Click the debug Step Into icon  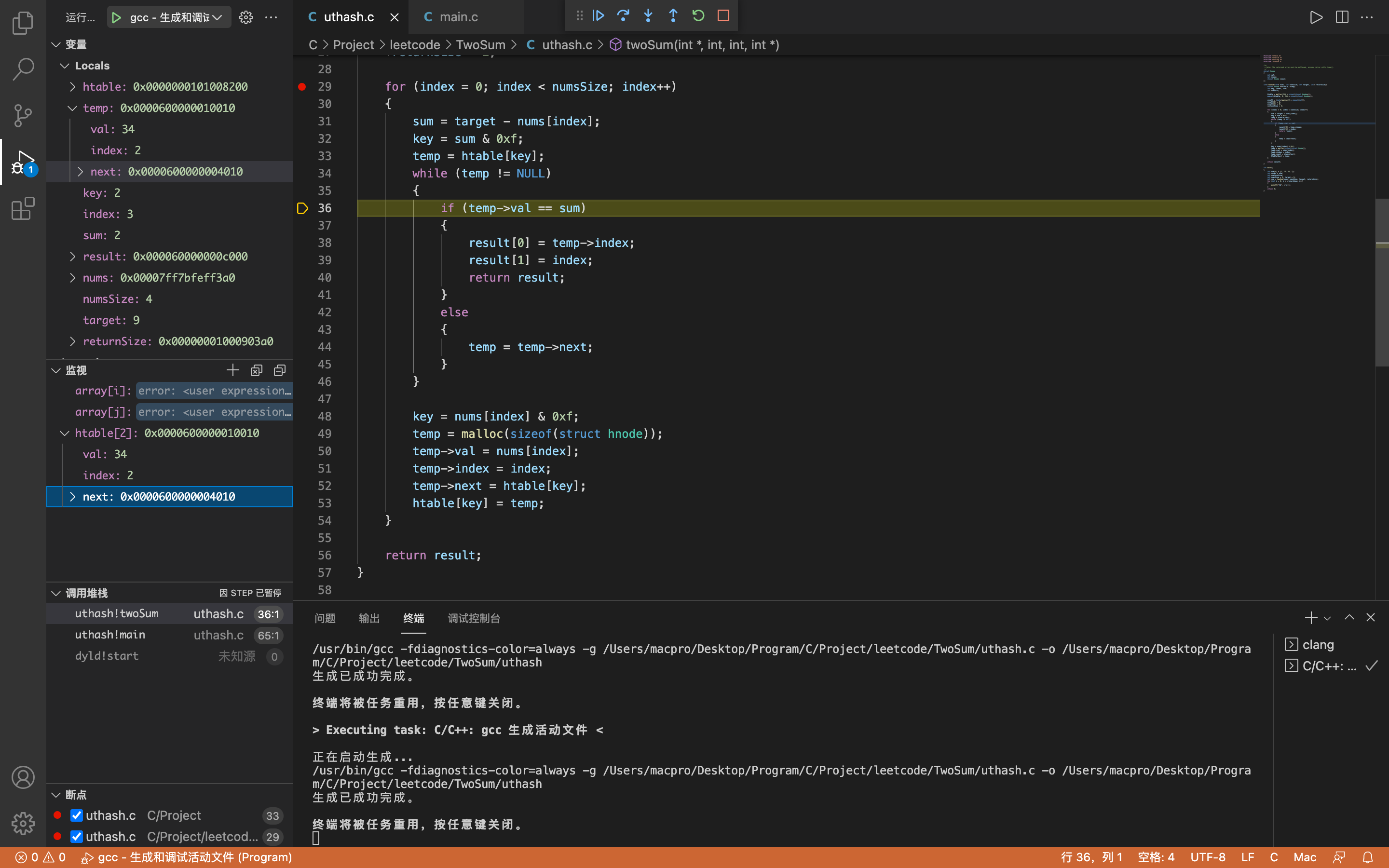click(648, 16)
